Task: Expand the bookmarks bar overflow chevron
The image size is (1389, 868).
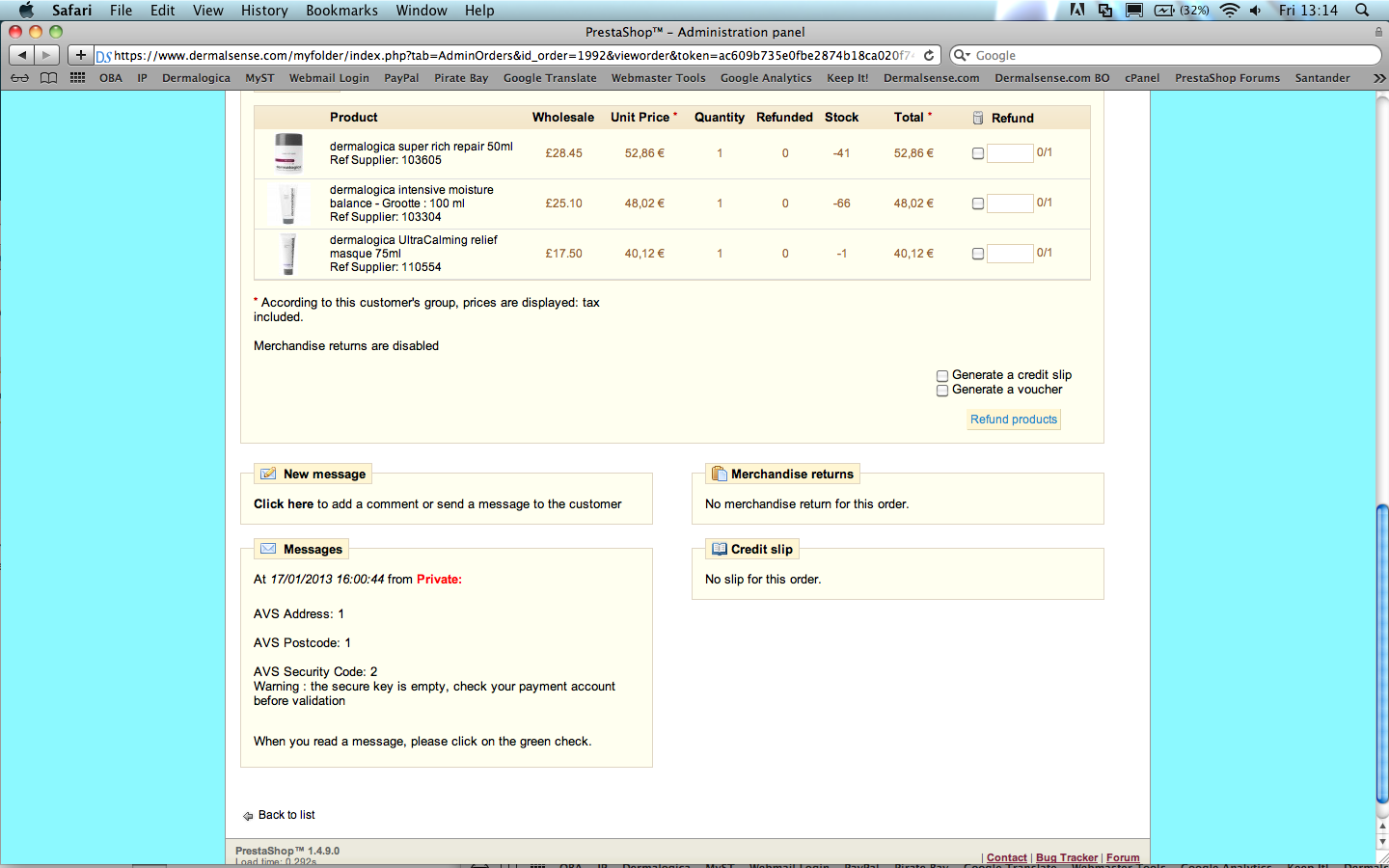Action: [1379, 78]
